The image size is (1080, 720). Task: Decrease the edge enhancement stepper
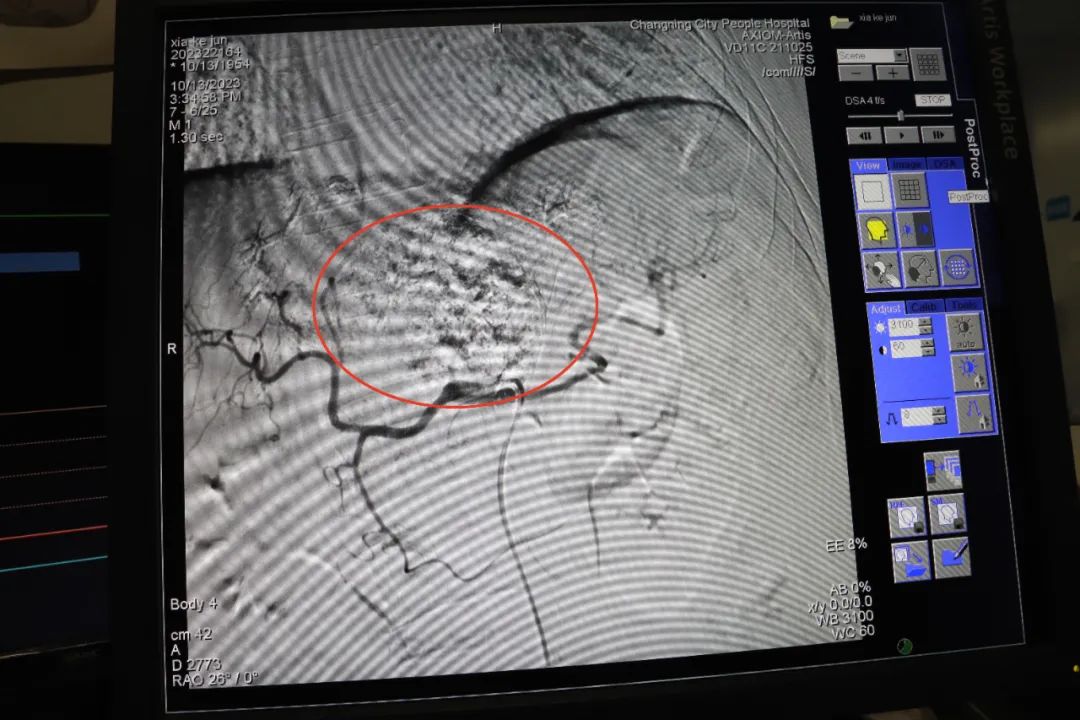point(939,421)
